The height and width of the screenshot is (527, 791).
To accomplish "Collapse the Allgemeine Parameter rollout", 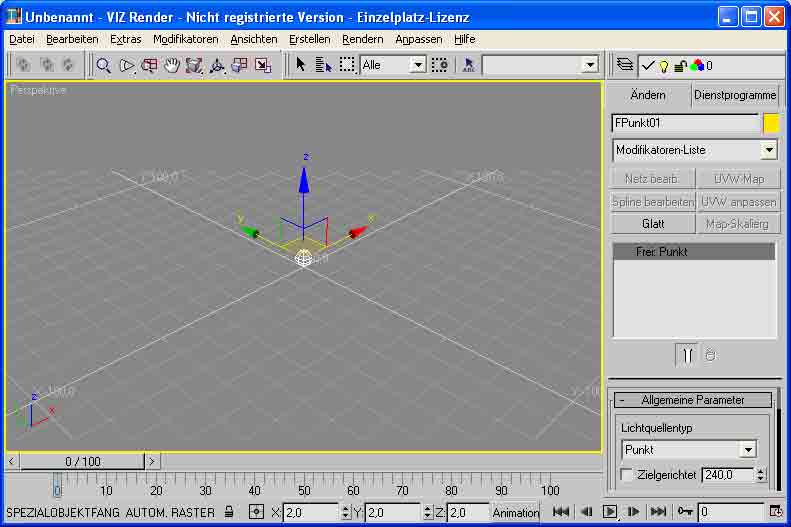I will [693, 400].
